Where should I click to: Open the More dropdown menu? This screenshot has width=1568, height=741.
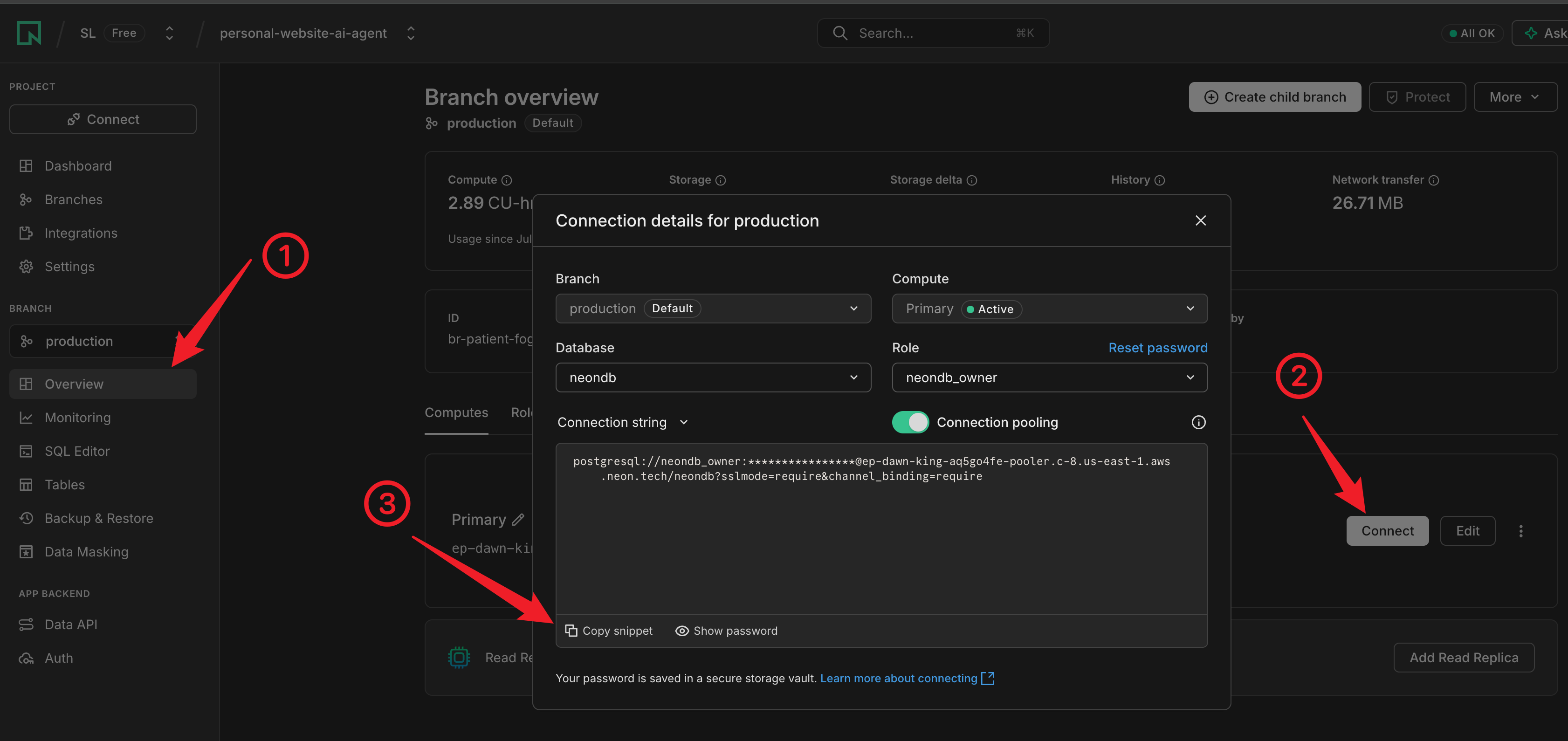click(x=1515, y=97)
